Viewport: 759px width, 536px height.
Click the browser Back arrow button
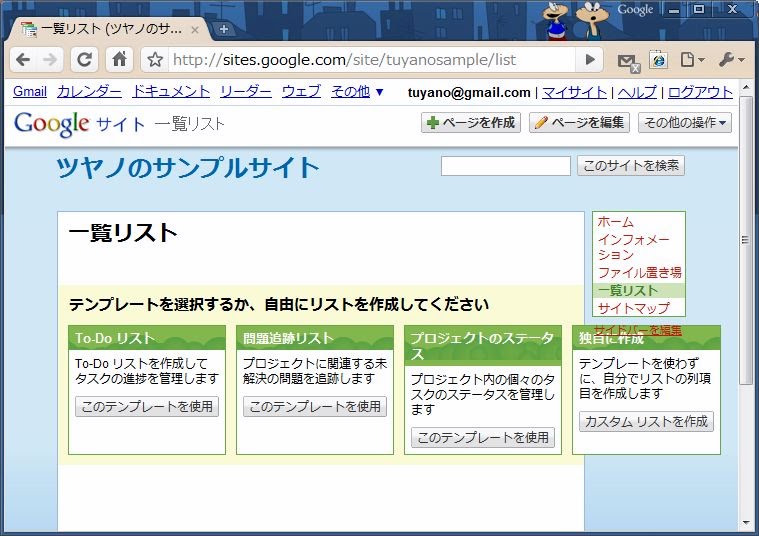(23, 60)
